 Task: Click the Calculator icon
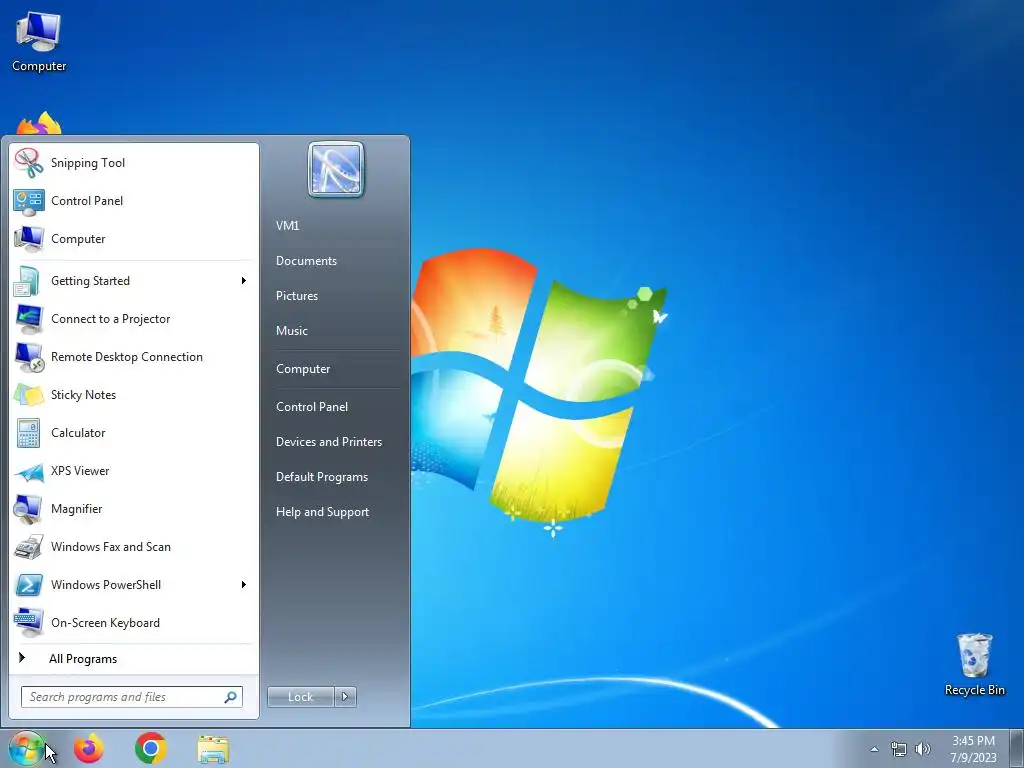coord(29,433)
